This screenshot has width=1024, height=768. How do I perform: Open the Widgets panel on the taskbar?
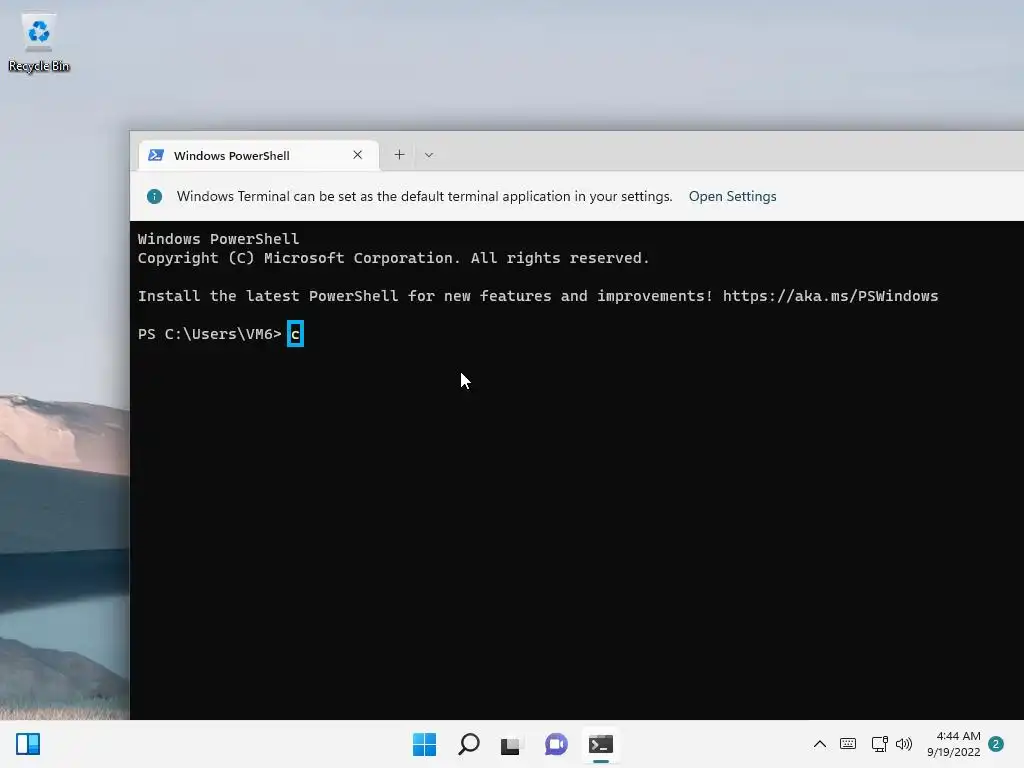point(28,744)
